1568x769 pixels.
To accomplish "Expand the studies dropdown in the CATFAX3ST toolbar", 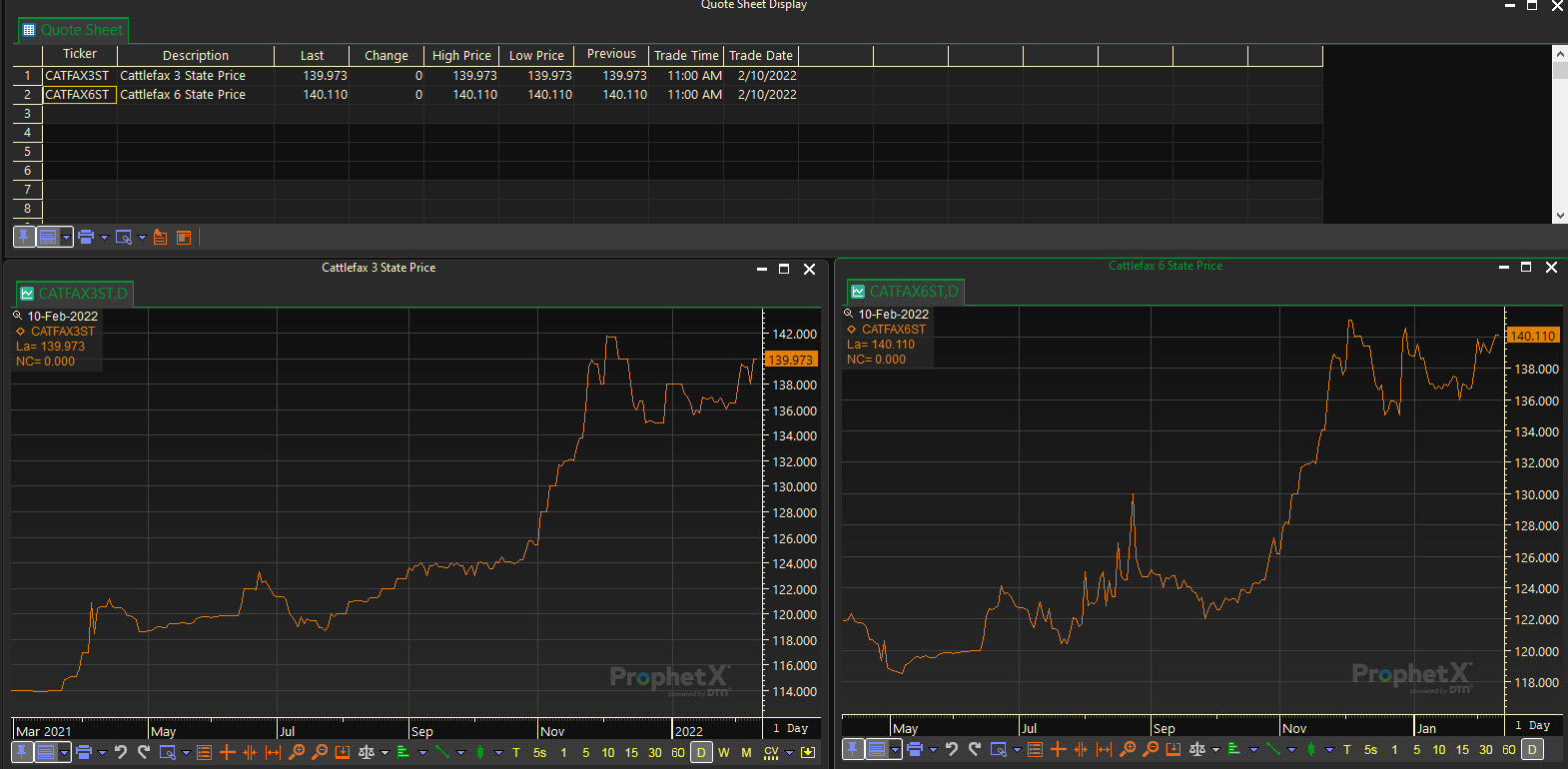I will point(422,752).
